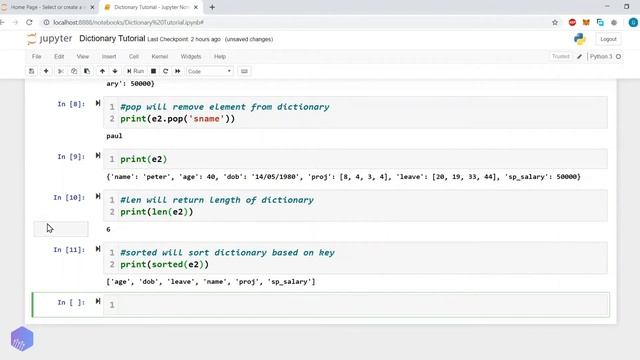
Task: Run cell In [9] with its run icon
Action: tap(98, 156)
